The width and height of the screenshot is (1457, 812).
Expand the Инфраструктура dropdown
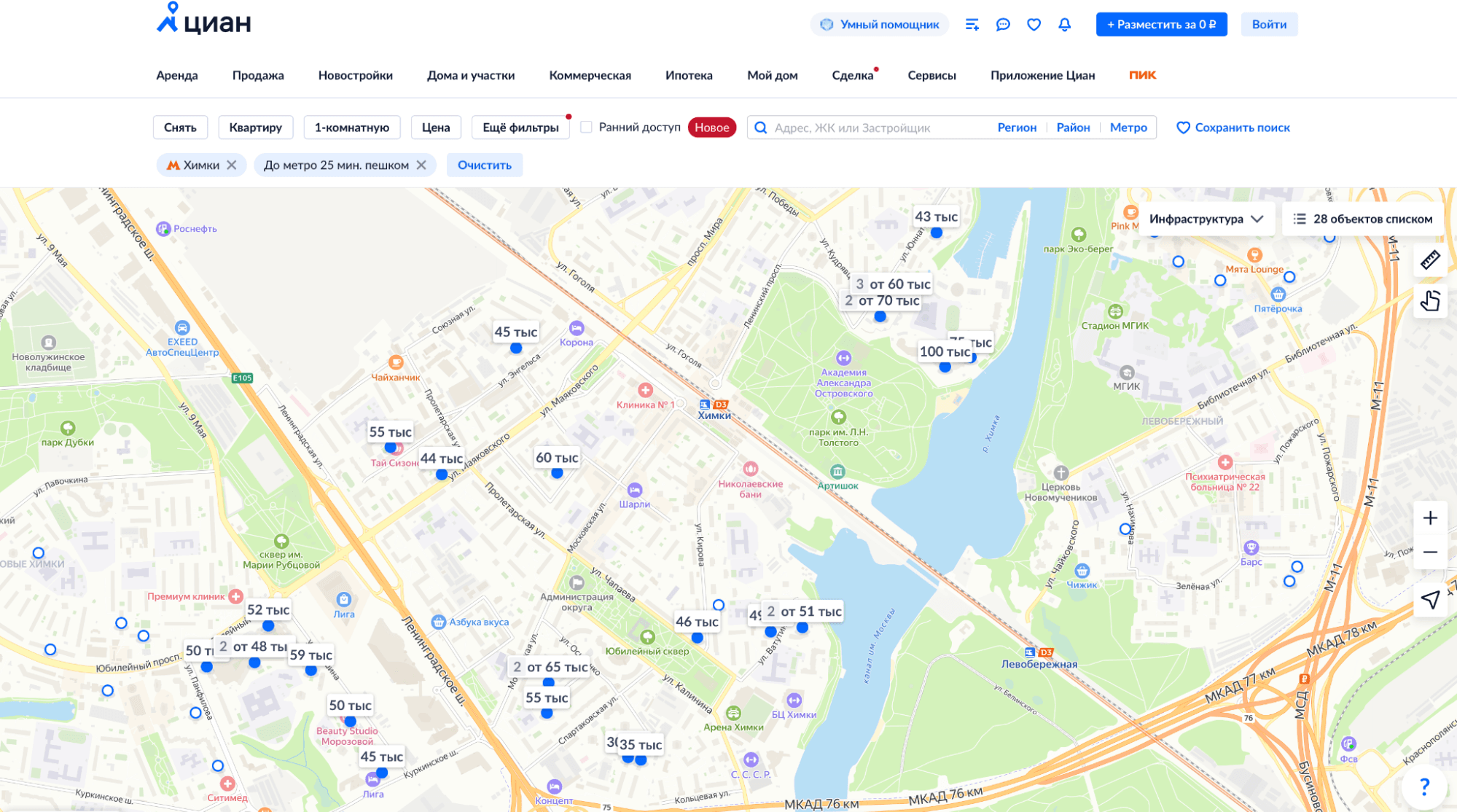pos(1206,219)
